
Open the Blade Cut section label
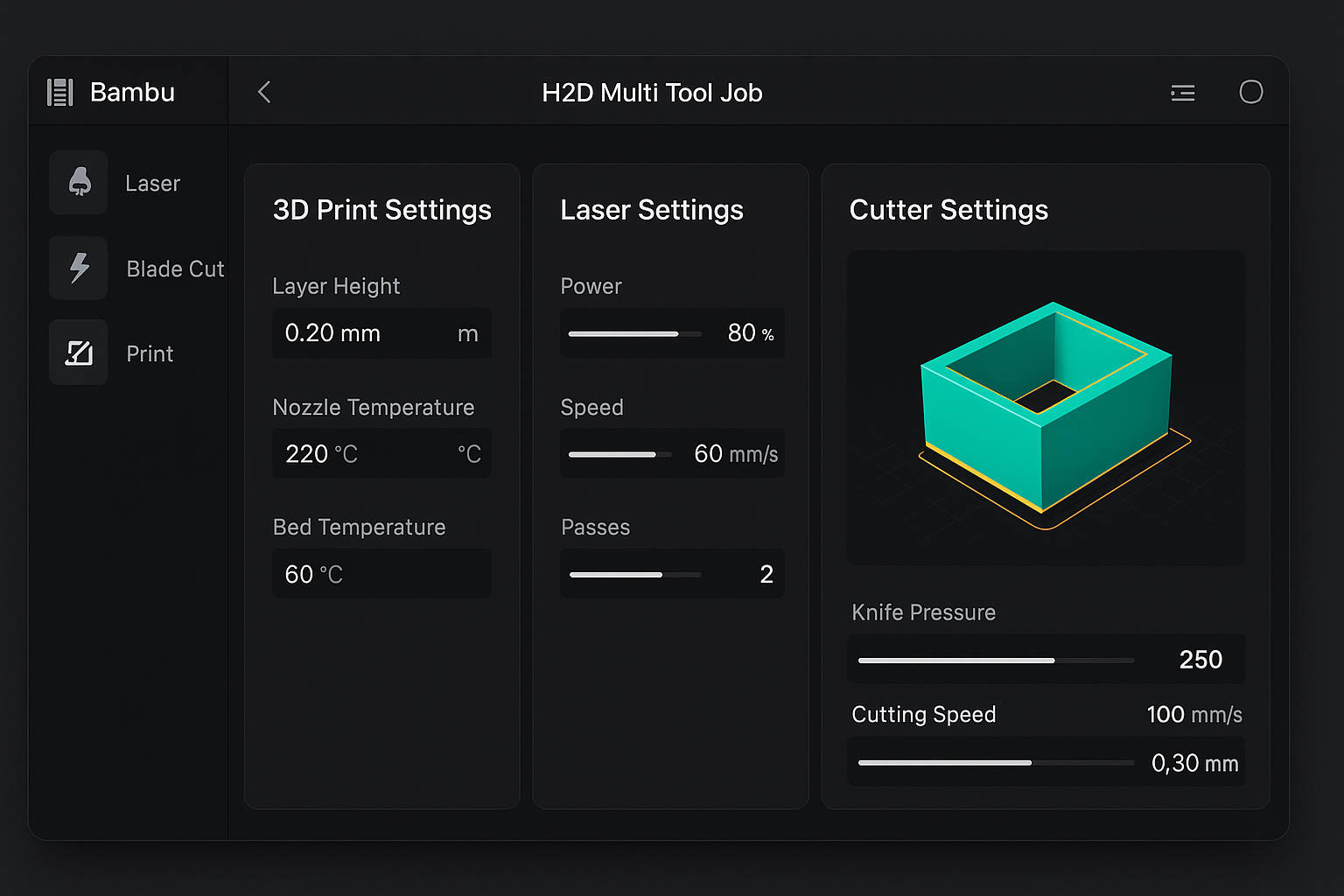175,269
